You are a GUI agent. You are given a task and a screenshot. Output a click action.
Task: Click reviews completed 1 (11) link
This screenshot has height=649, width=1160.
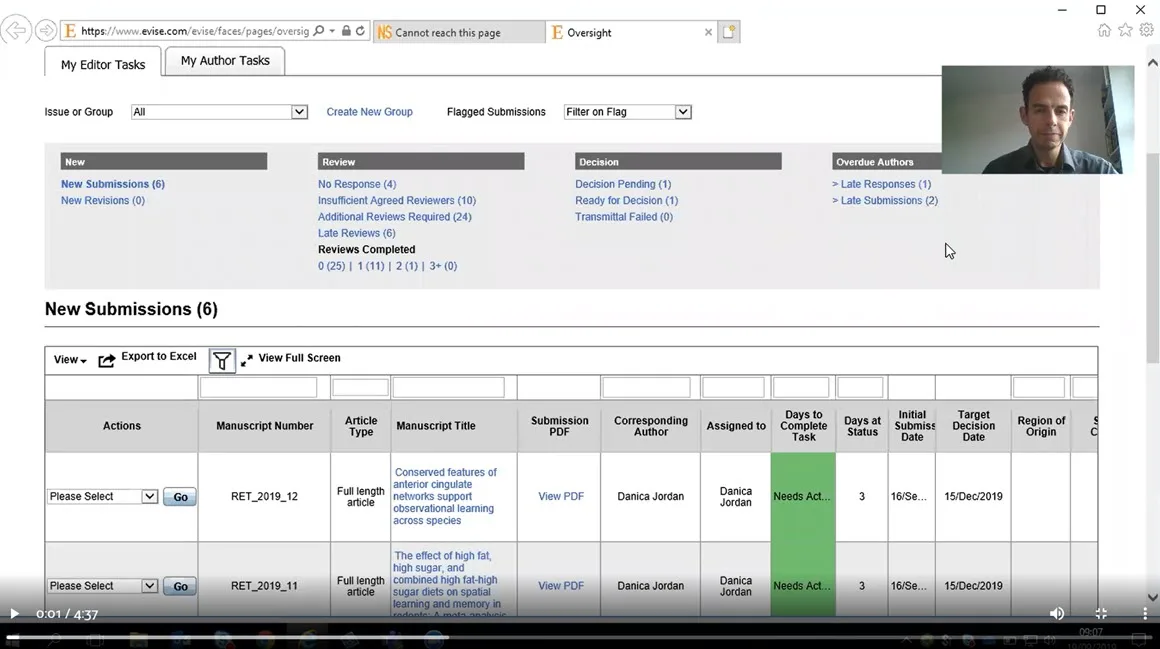point(371,266)
